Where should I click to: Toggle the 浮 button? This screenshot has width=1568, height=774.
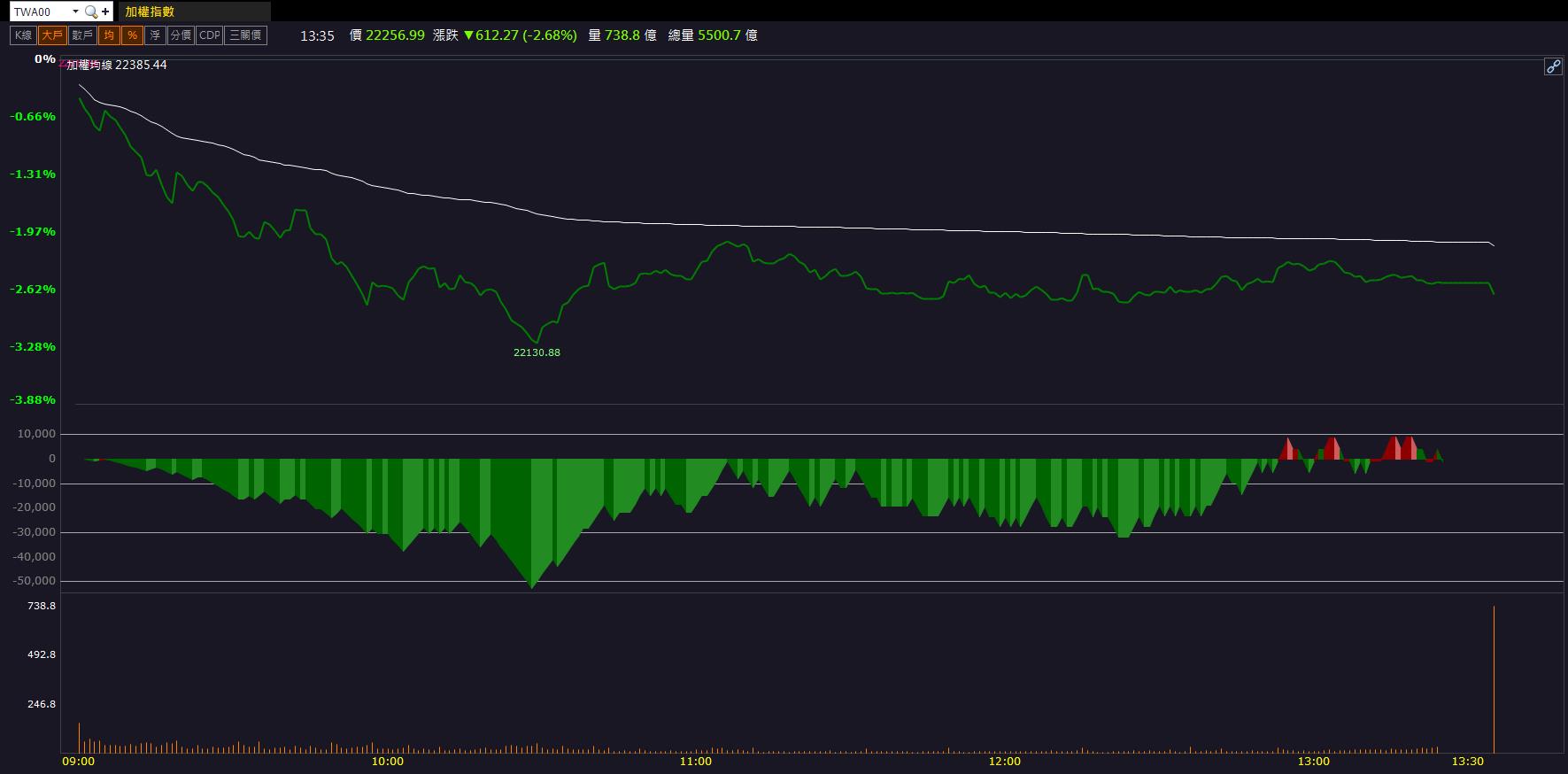[155, 35]
